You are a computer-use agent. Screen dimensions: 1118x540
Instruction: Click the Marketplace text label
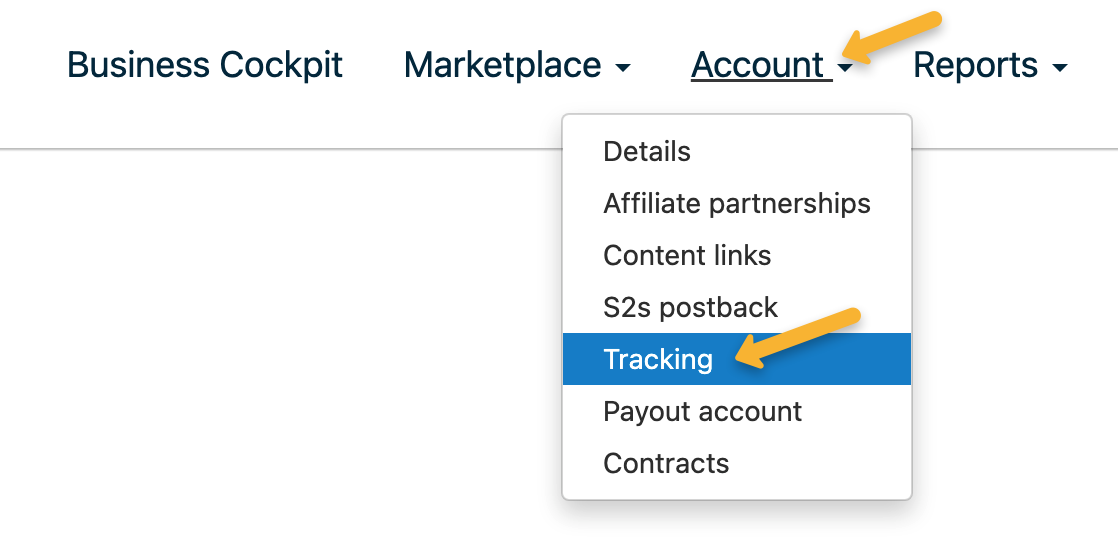click(x=502, y=65)
